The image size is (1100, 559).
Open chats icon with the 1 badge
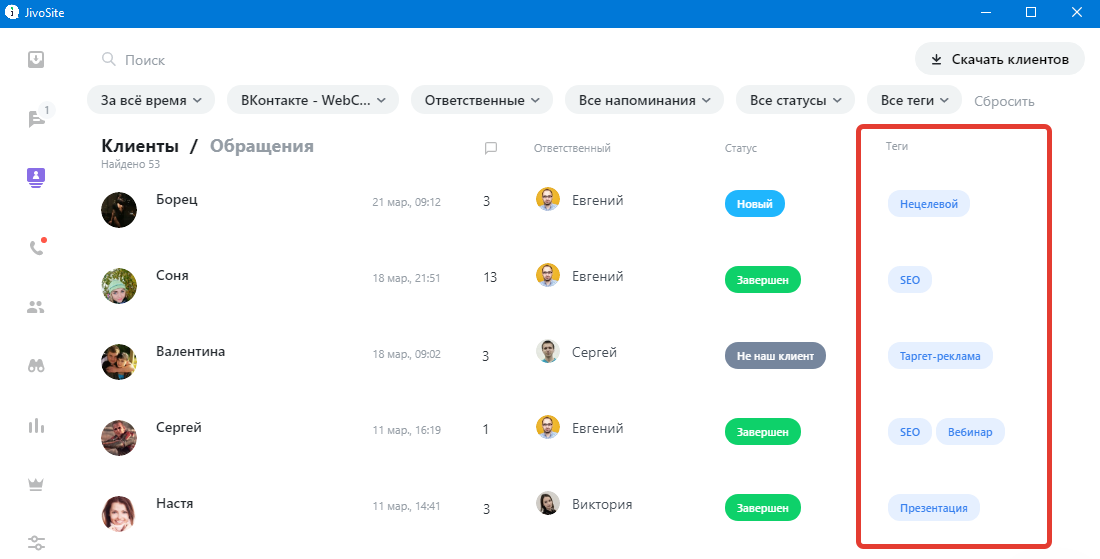coord(37,118)
